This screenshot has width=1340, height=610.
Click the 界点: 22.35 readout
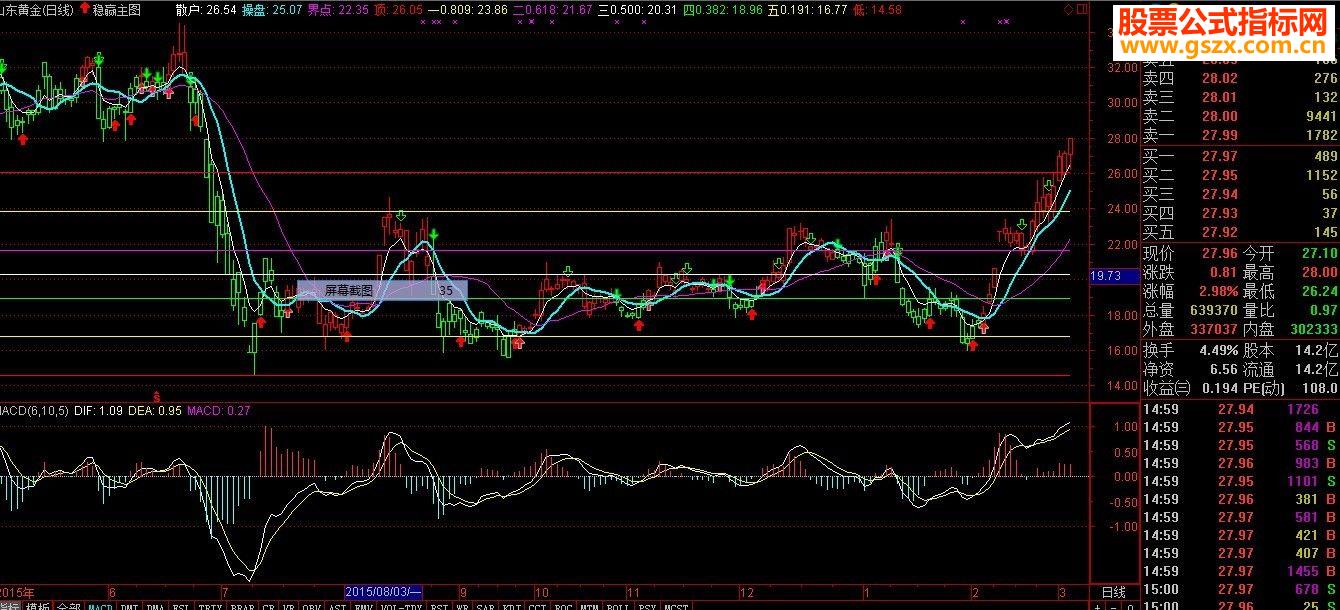[337, 9]
